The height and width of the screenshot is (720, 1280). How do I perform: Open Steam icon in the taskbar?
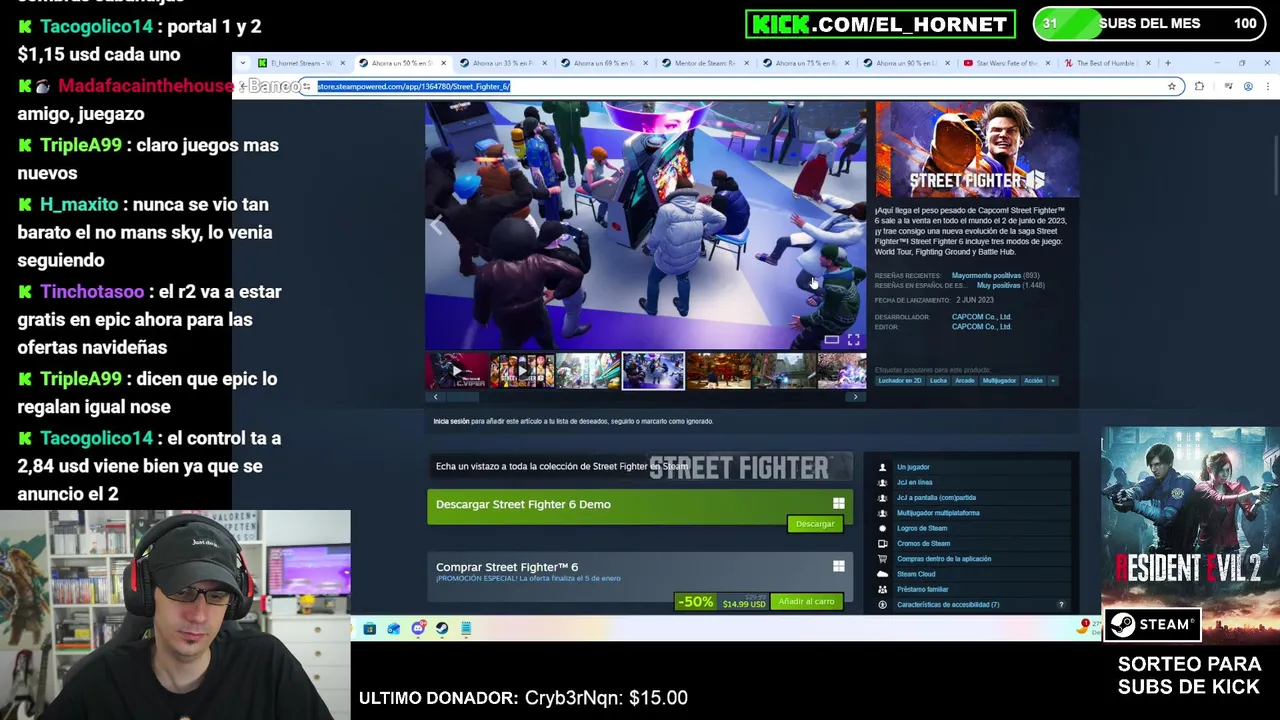point(442,628)
